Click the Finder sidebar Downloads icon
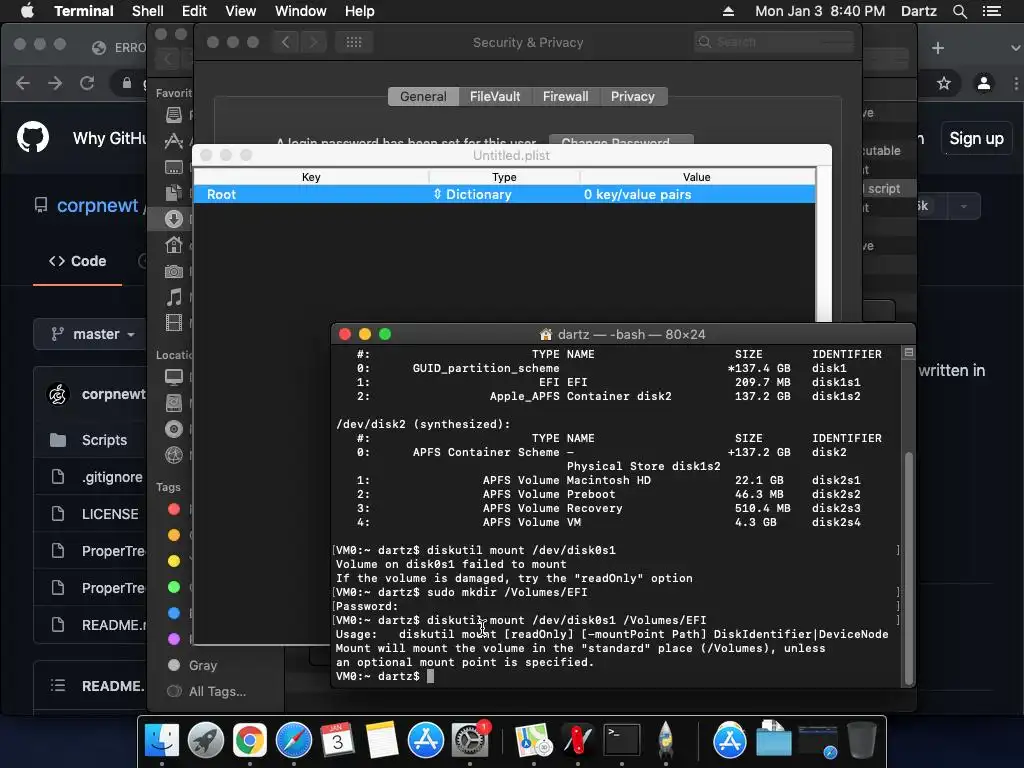 tap(174, 219)
